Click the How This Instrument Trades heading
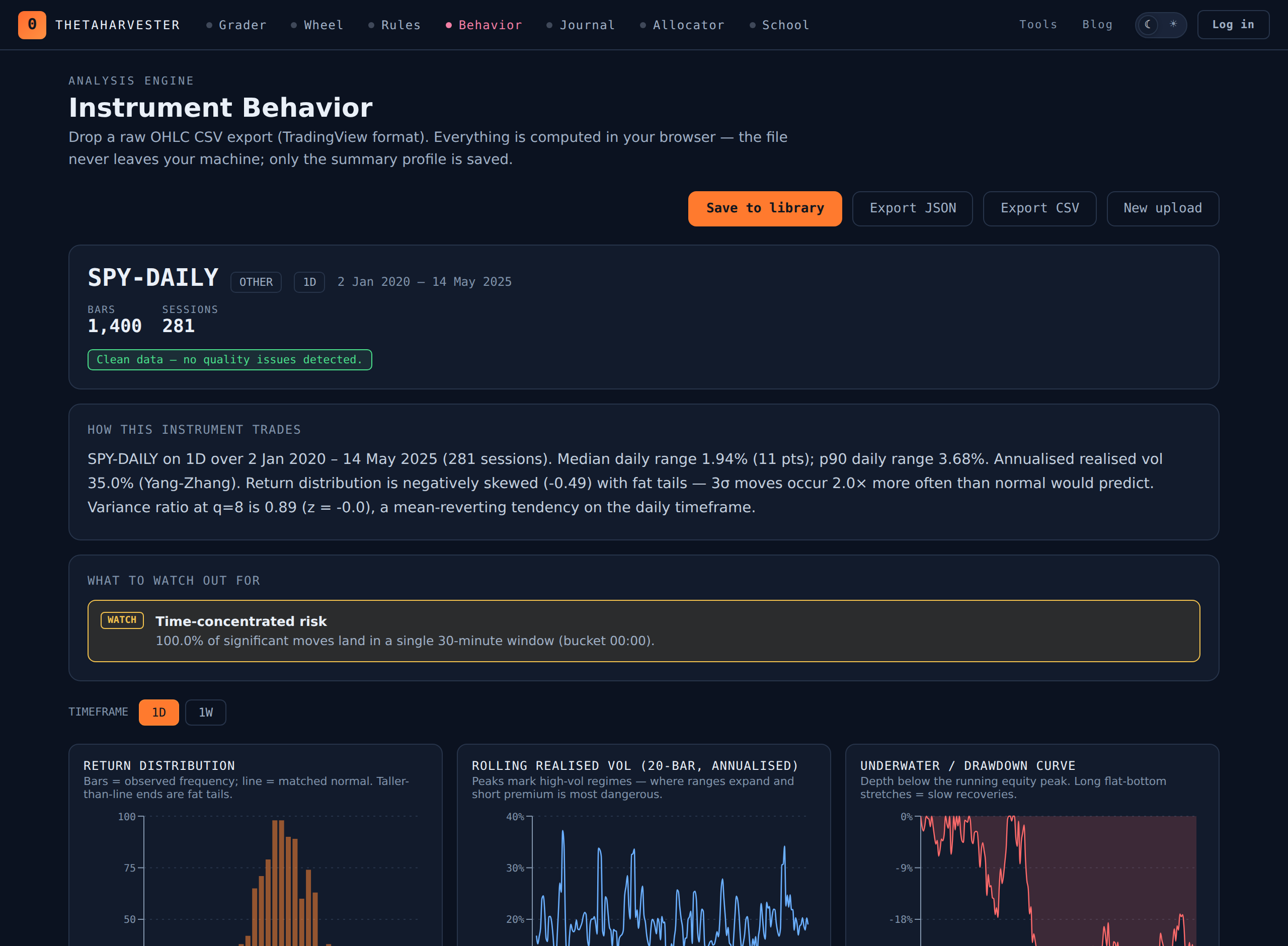The height and width of the screenshot is (946, 1288). 194,430
